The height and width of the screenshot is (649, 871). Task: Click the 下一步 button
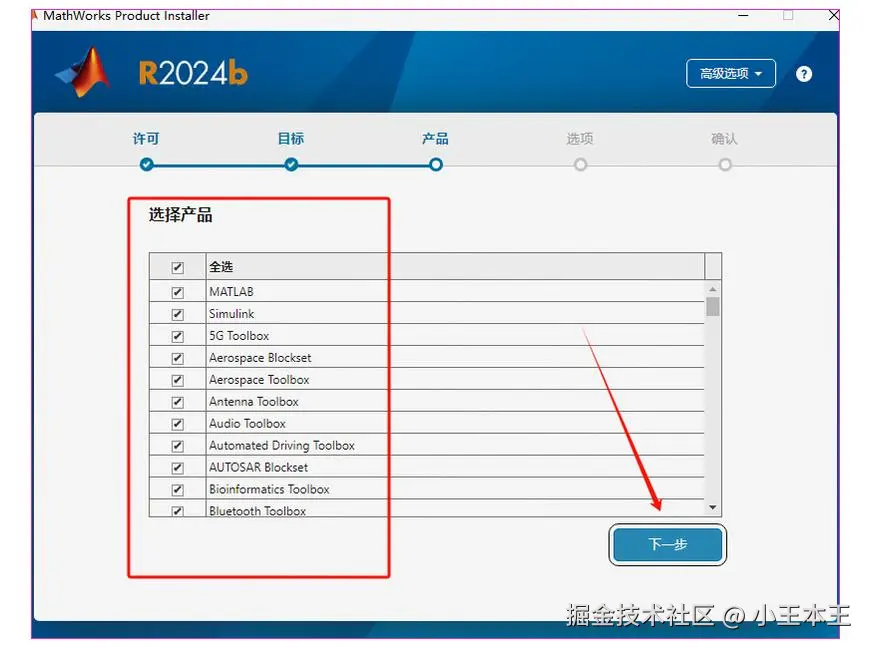point(667,544)
